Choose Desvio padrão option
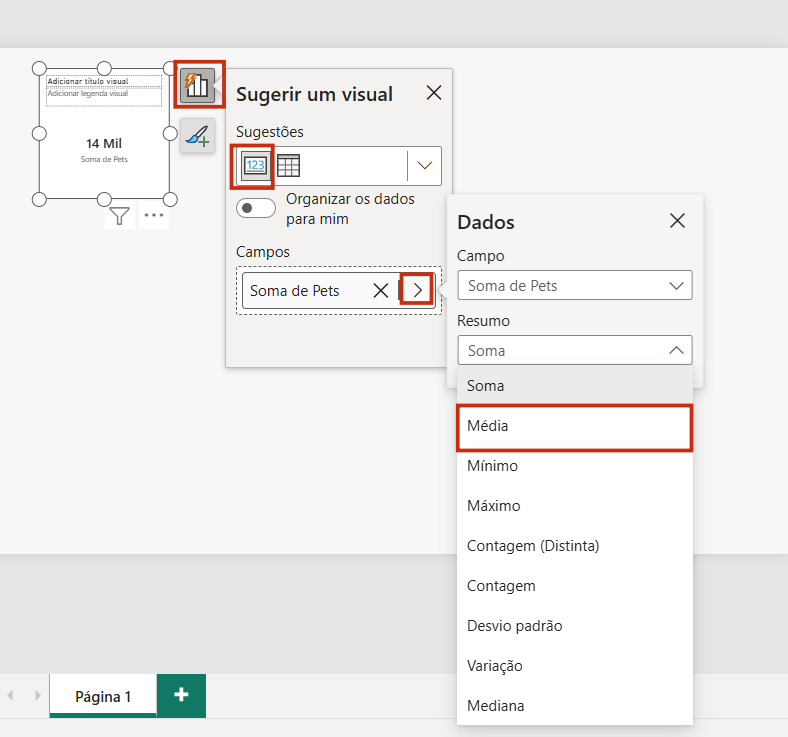The height and width of the screenshot is (737, 788). (574, 625)
